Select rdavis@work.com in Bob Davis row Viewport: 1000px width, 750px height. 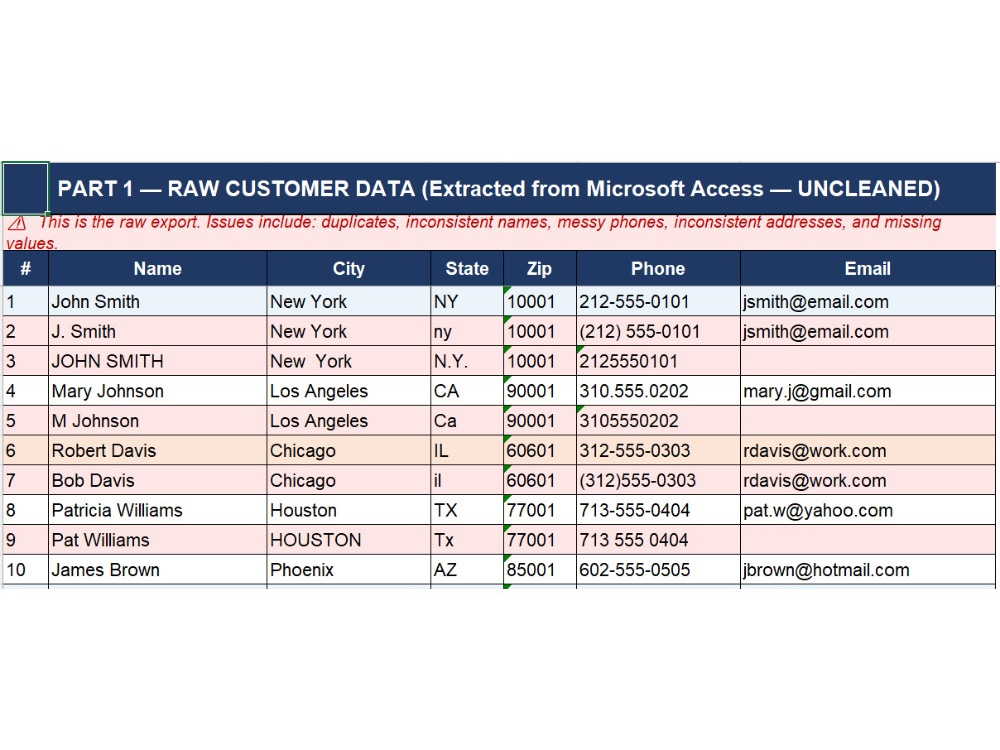point(868,480)
